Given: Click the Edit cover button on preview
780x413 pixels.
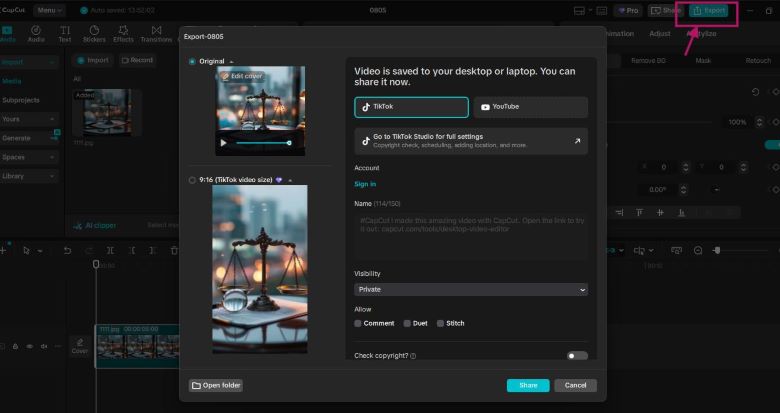Looking at the screenshot, I should pos(242,77).
